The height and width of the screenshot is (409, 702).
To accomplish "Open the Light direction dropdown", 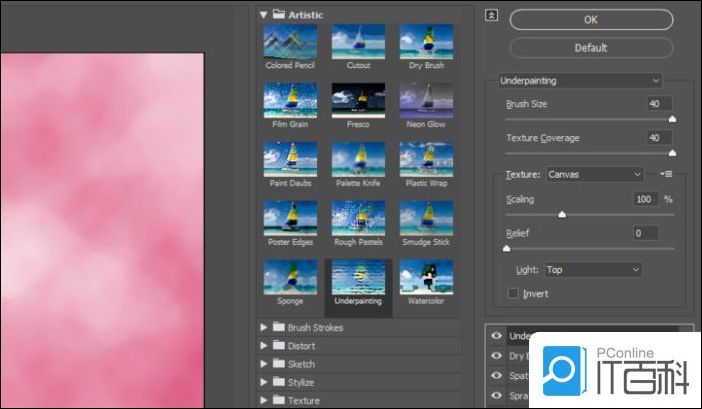I will (x=593, y=270).
